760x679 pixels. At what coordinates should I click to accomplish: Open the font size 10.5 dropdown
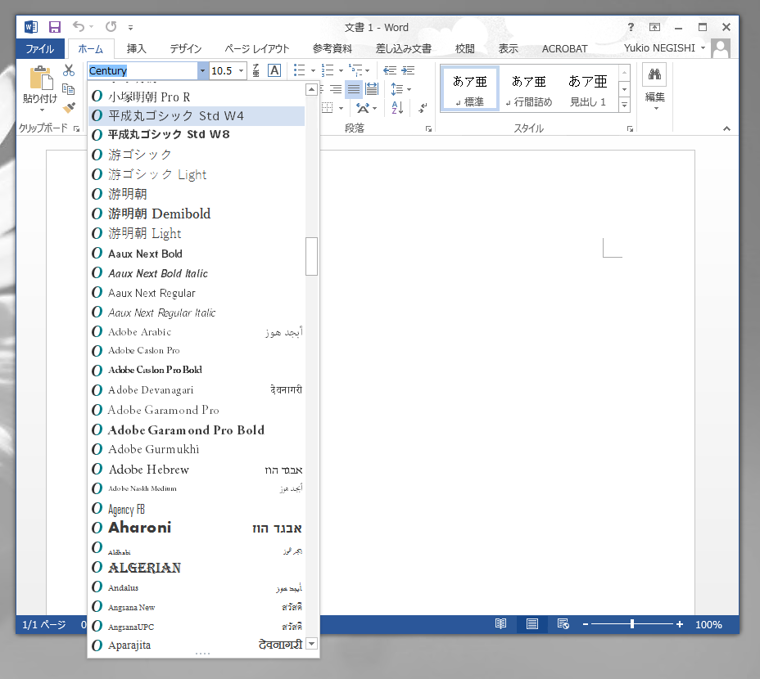tap(241, 71)
